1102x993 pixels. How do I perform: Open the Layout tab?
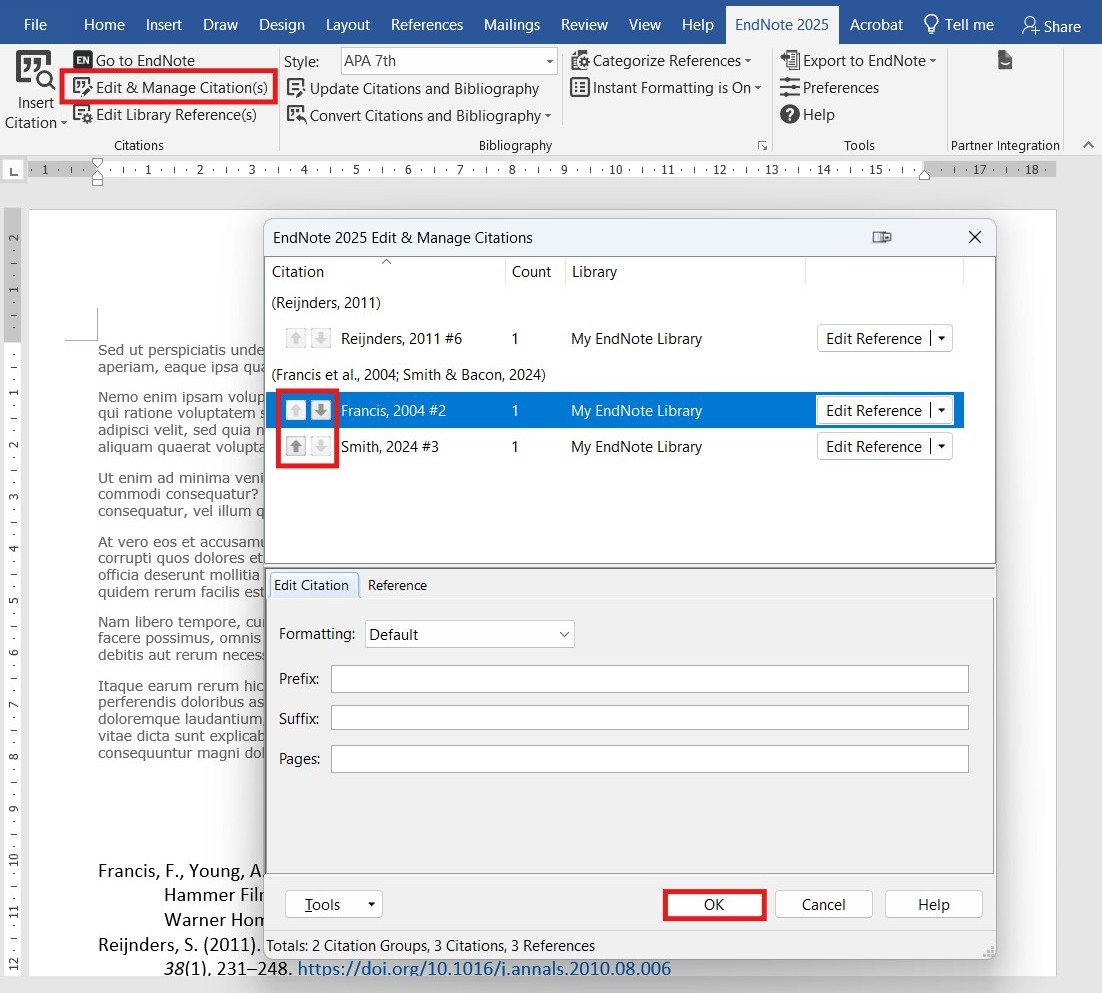pos(347,25)
